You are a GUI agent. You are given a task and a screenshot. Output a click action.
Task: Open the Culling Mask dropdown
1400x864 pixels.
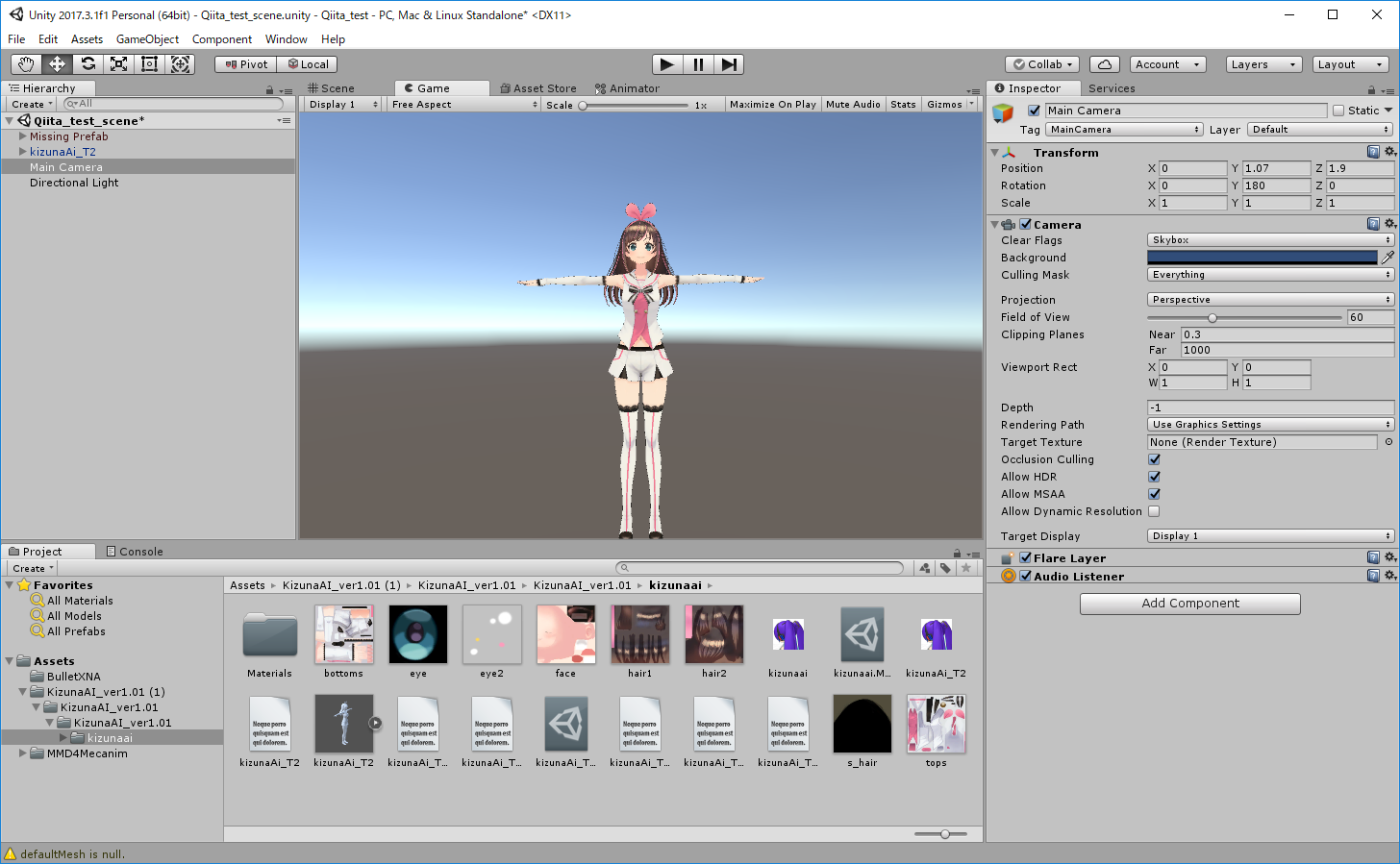click(1269, 274)
